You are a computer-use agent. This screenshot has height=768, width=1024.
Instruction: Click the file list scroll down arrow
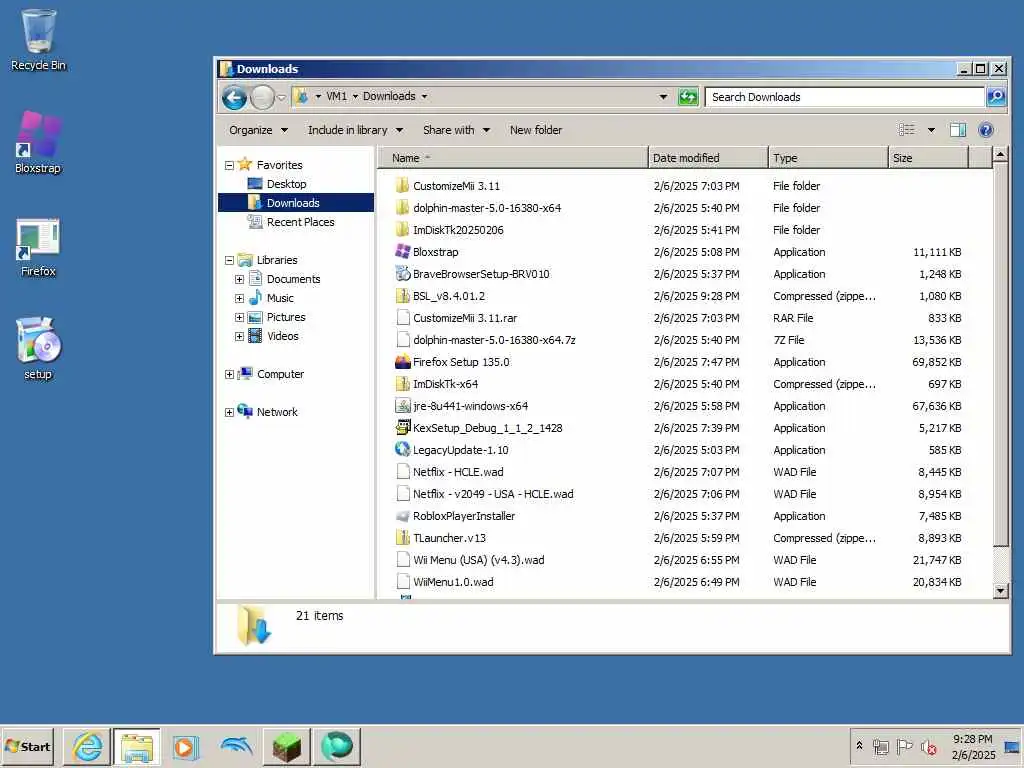click(x=1000, y=590)
